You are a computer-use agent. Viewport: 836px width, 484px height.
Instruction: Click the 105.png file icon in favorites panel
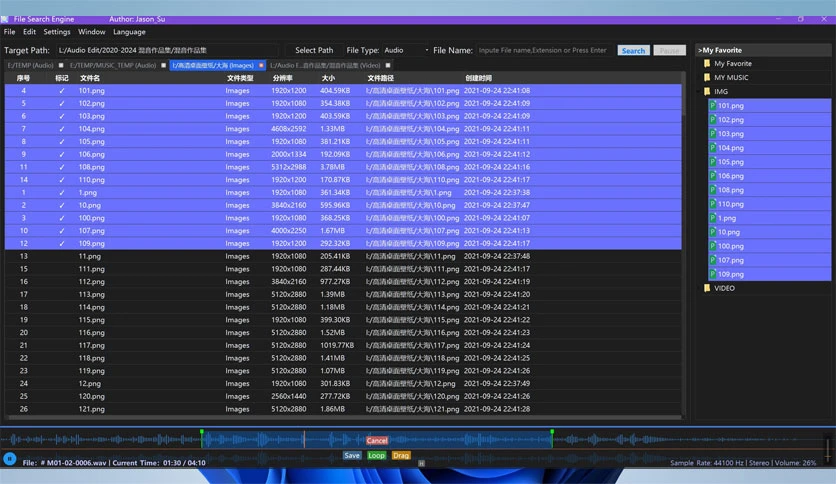(712, 162)
